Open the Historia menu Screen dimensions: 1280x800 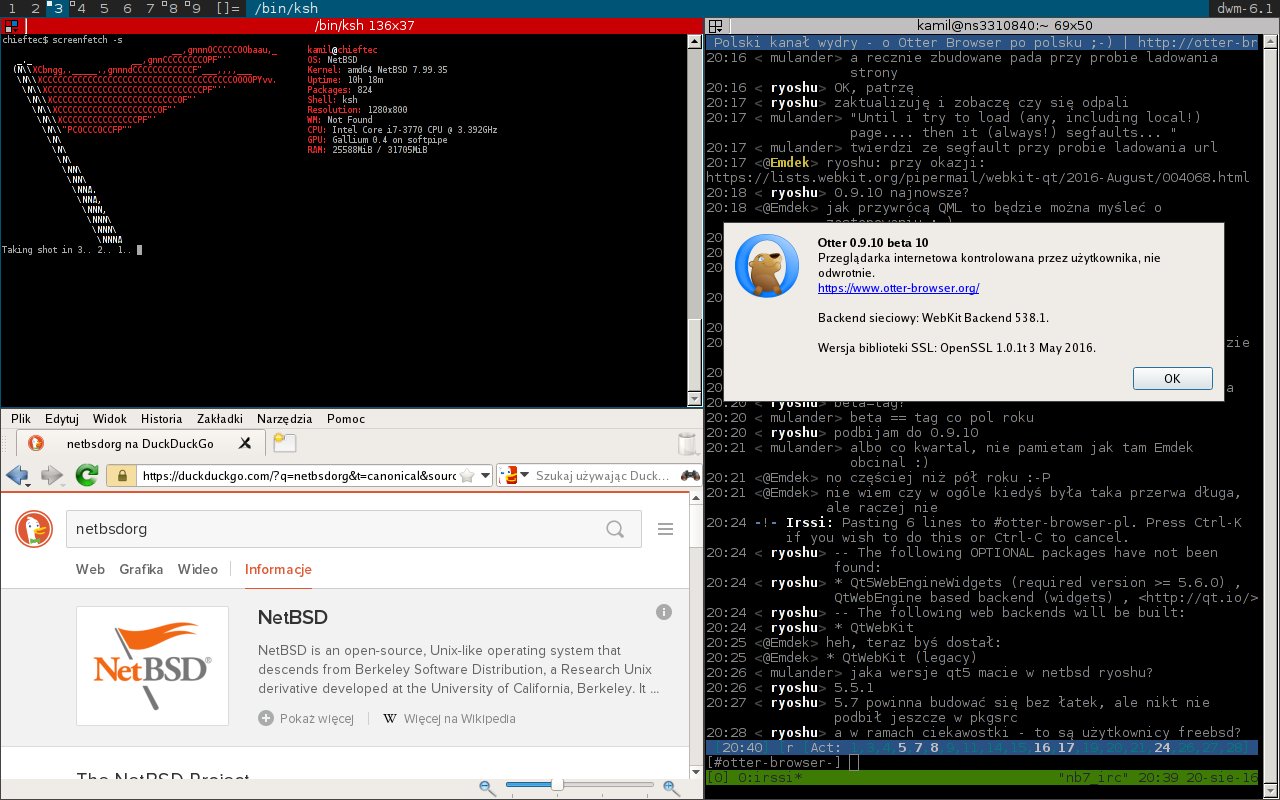(x=161, y=419)
